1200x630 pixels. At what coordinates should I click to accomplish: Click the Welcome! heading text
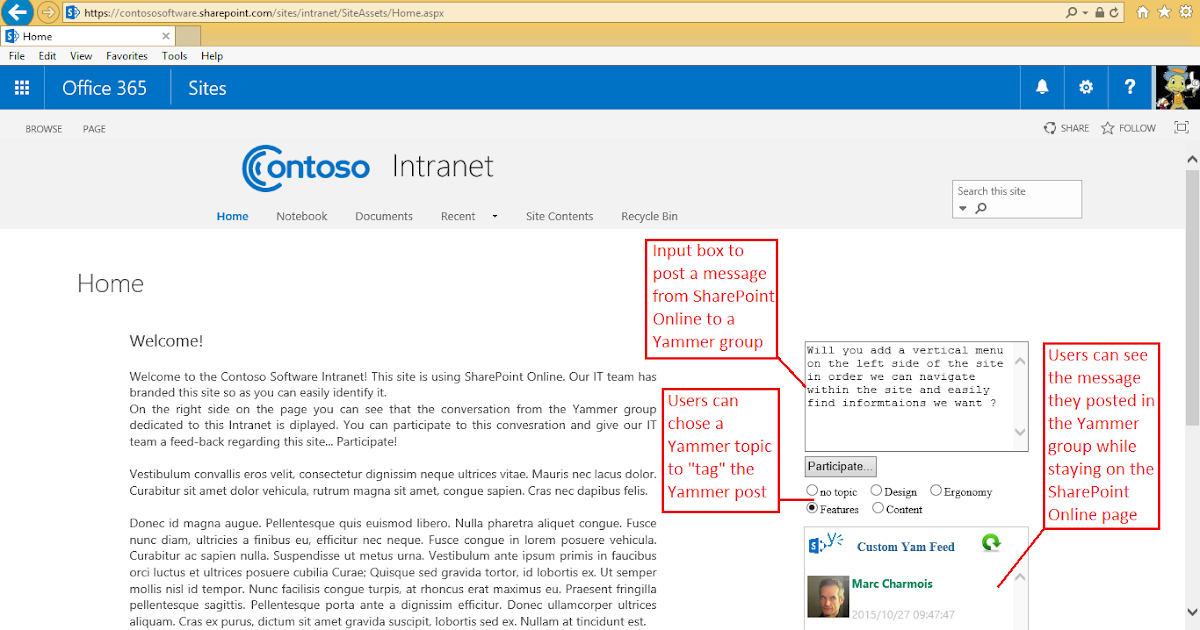(x=166, y=341)
